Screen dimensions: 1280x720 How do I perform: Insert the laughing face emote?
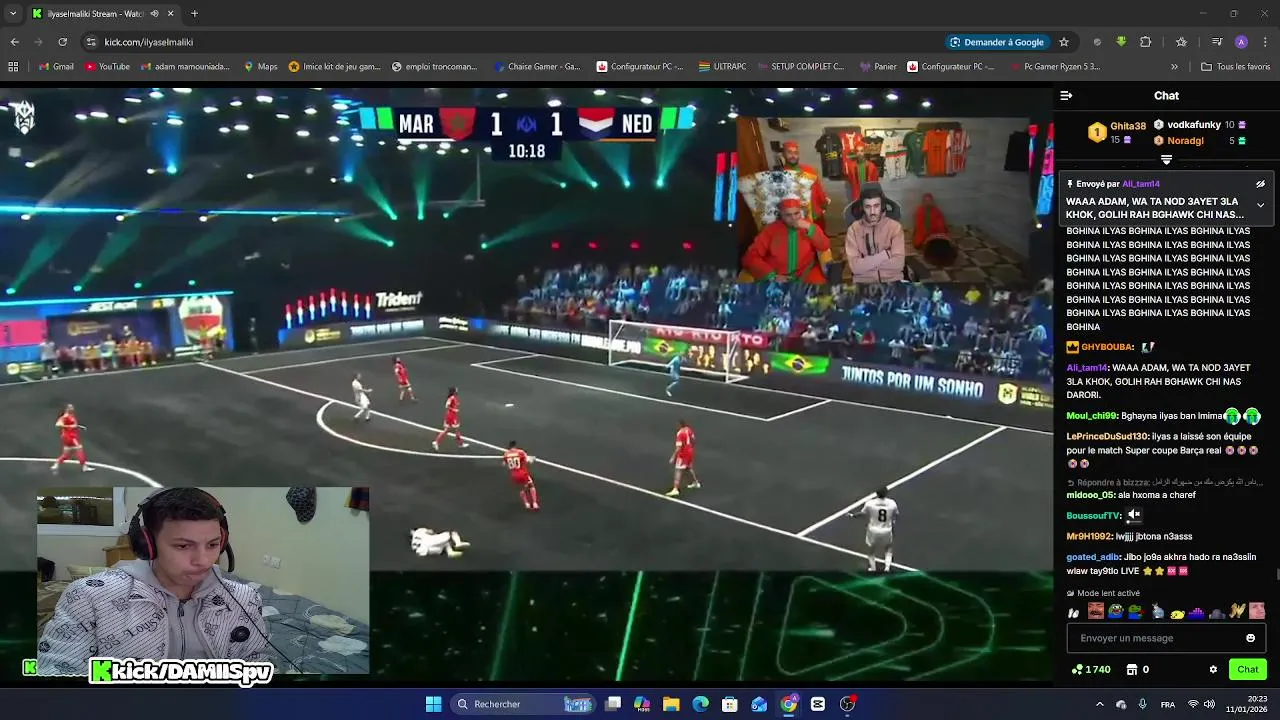pos(1096,611)
